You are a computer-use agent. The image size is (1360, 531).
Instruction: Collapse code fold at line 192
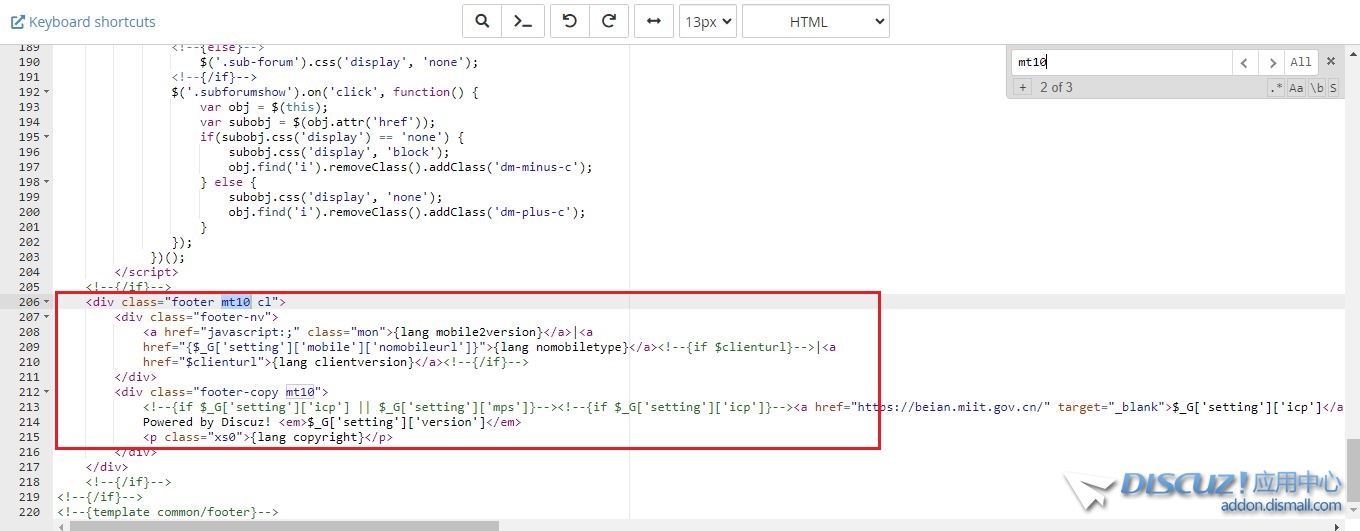(x=47, y=92)
